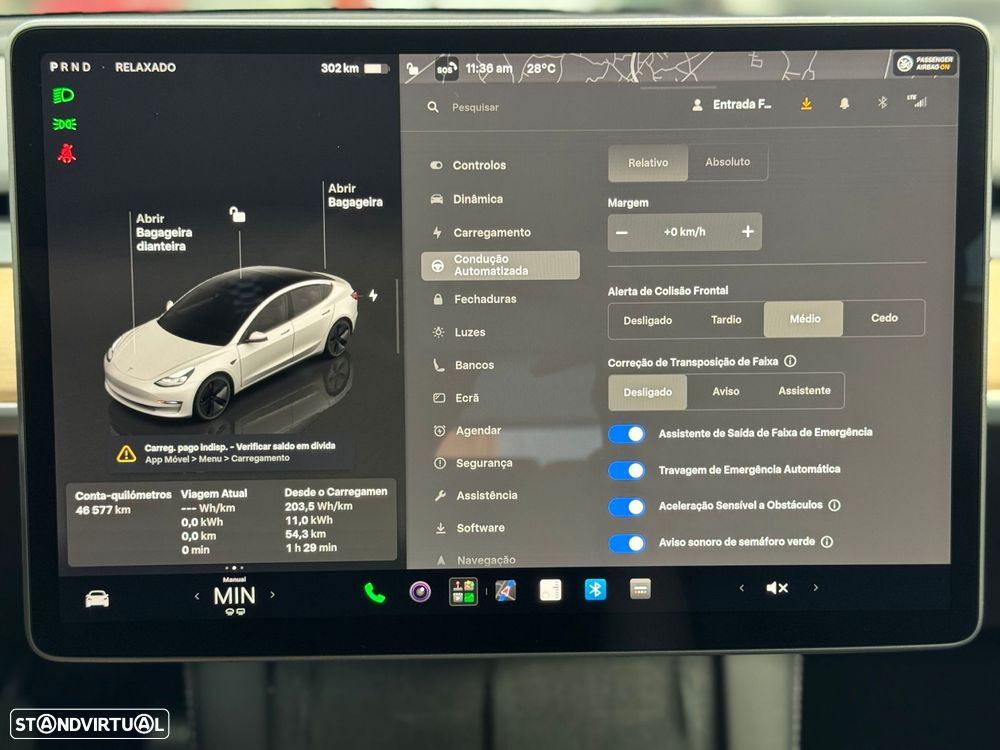This screenshot has height=750, width=1000.
Task: Open the Dinâmica settings menu
Action: click(467, 199)
